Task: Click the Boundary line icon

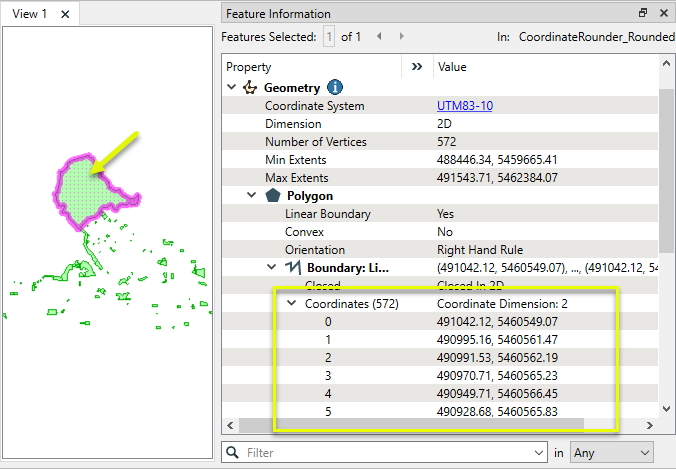Action: click(x=293, y=268)
